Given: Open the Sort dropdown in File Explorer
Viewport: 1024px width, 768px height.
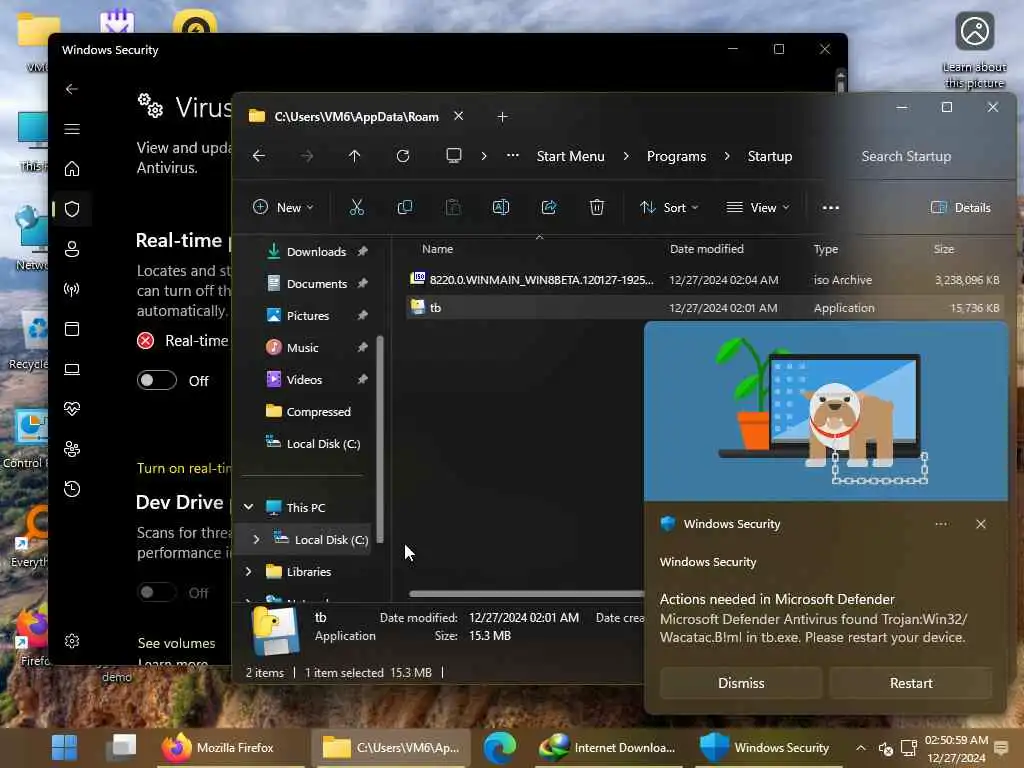Looking at the screenshot, I should pyautogui.click(x=669, y=208).
